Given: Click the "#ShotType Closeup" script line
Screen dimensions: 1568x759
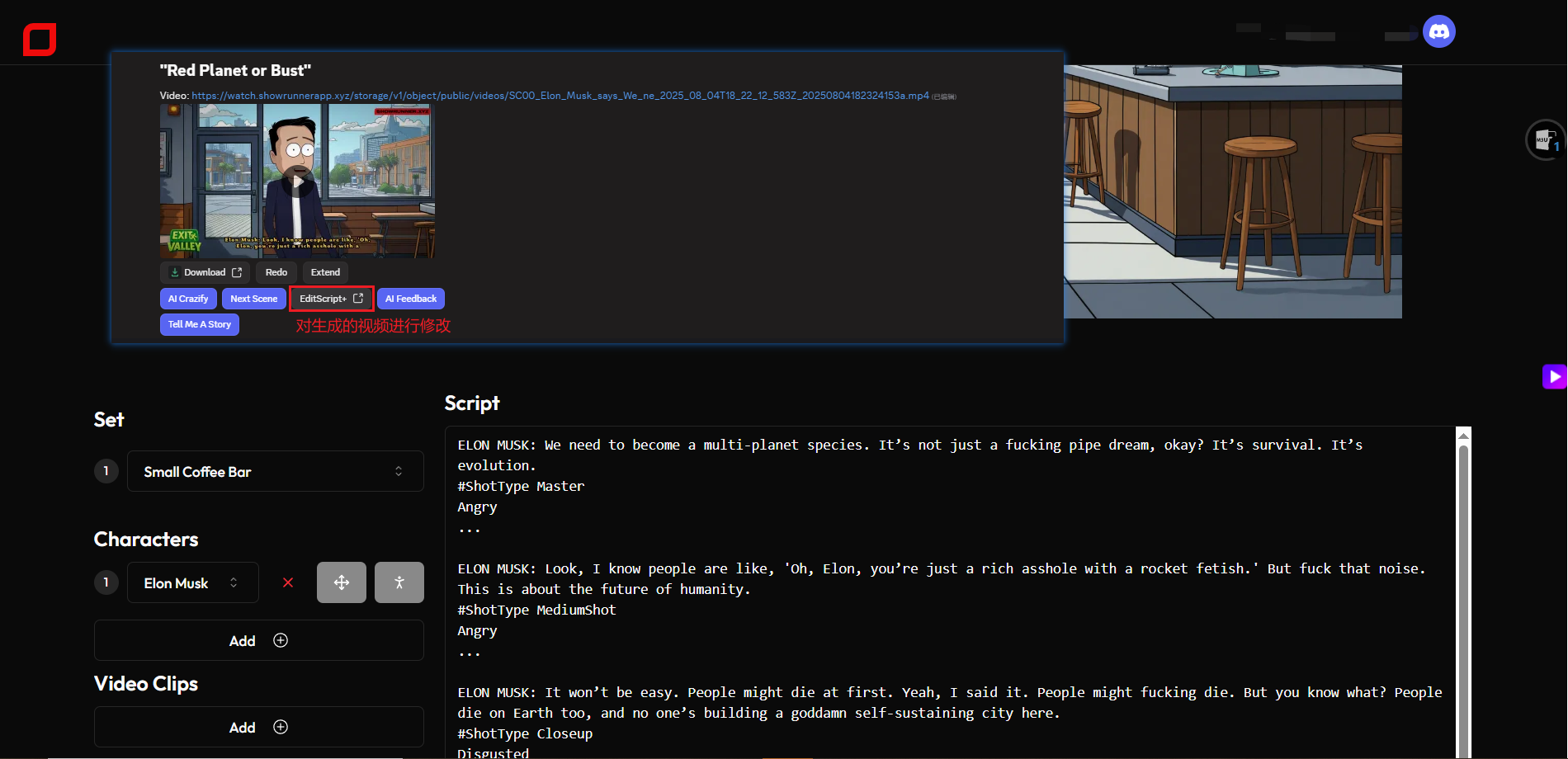Looking at the screenshot, I should (x=525, y=733).
